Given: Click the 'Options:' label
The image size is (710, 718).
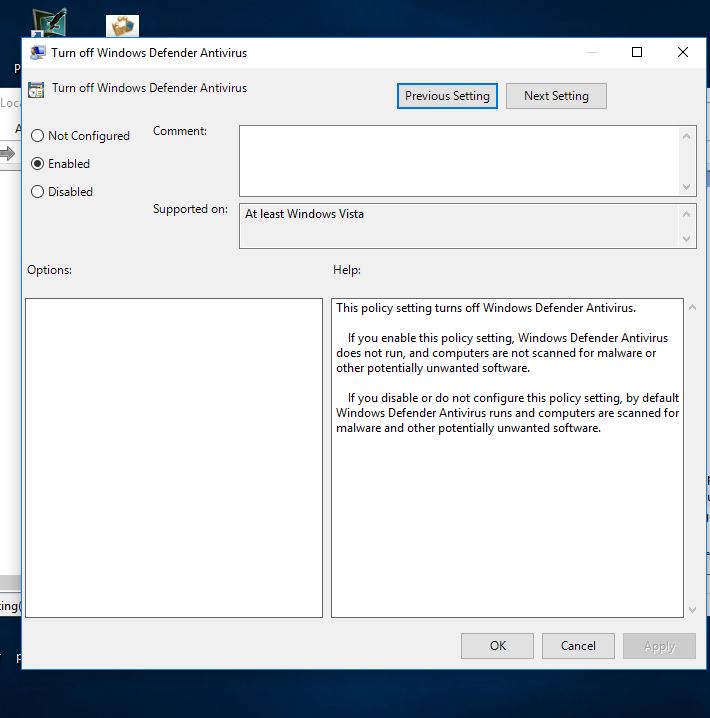Looking at the screenshot, I should (49, 270).
